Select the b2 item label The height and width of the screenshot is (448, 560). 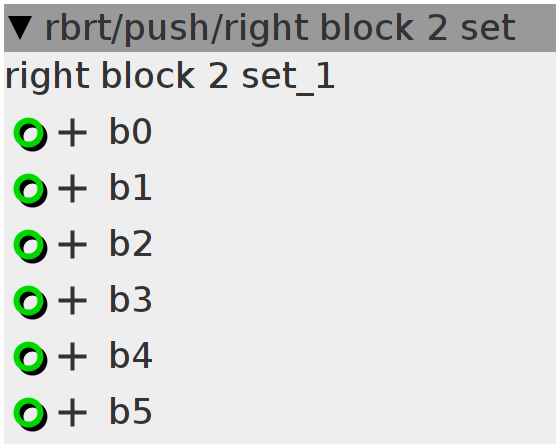pyautogui.click(x=131, y=243)
